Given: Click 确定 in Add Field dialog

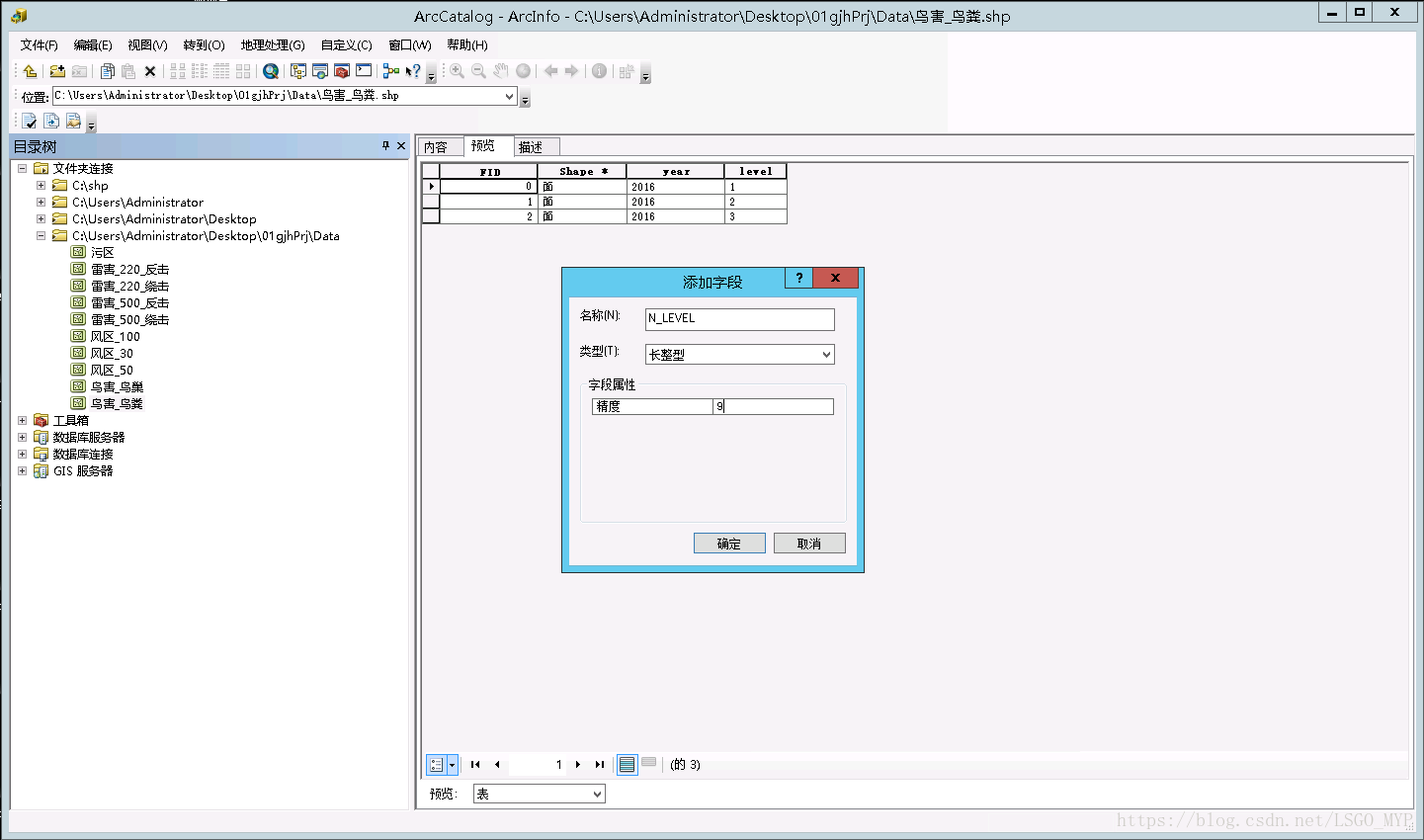Looking at the screenshot, I should pyautogui.click(x=729, y=544).
